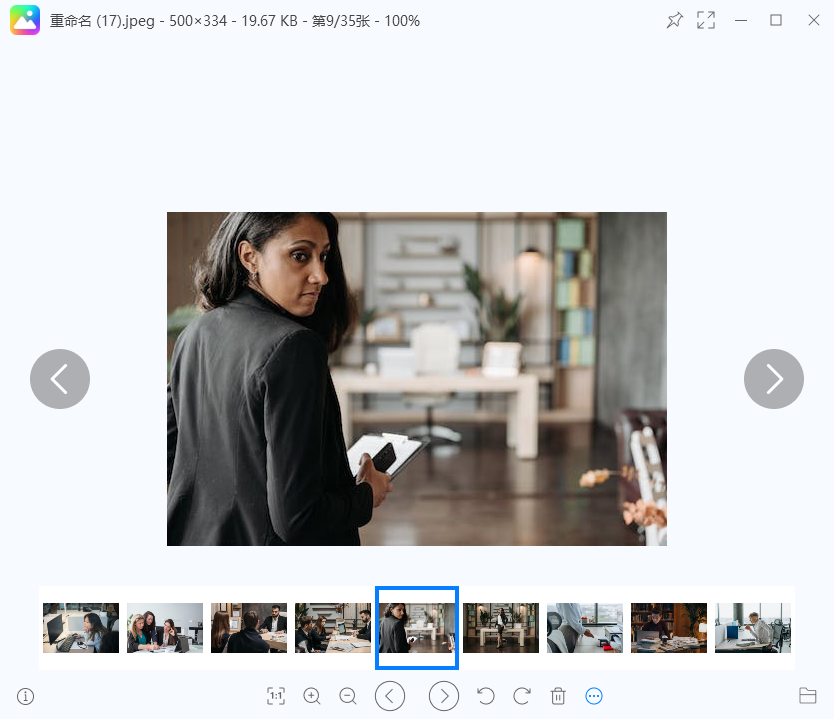Zoom out with the magnifier minus icon
This screenshot has width=834, height=719.
pos(348,696)
